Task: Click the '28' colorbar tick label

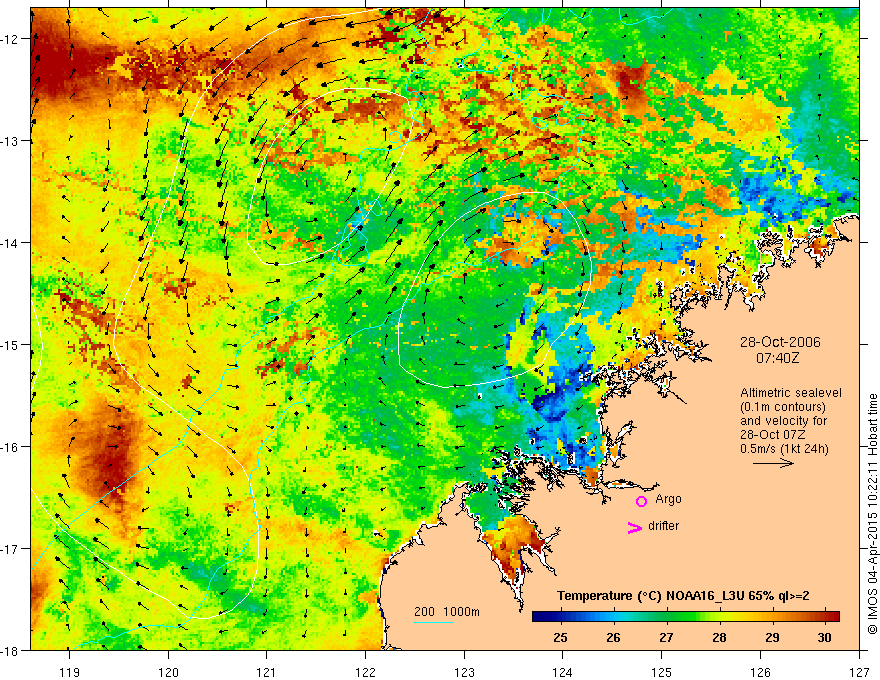Action: point(719,638)
